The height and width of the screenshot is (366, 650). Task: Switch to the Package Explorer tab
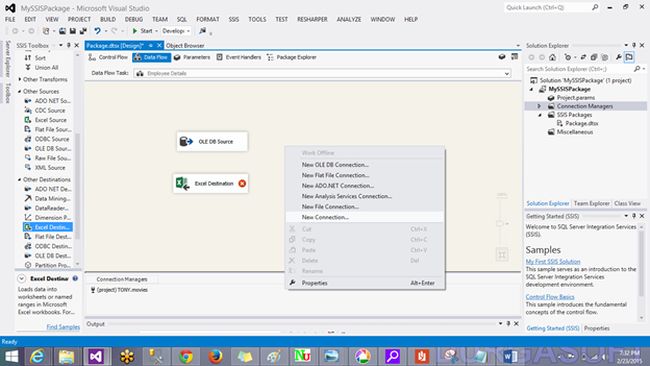pyautogui.click(x=292, y=57)
